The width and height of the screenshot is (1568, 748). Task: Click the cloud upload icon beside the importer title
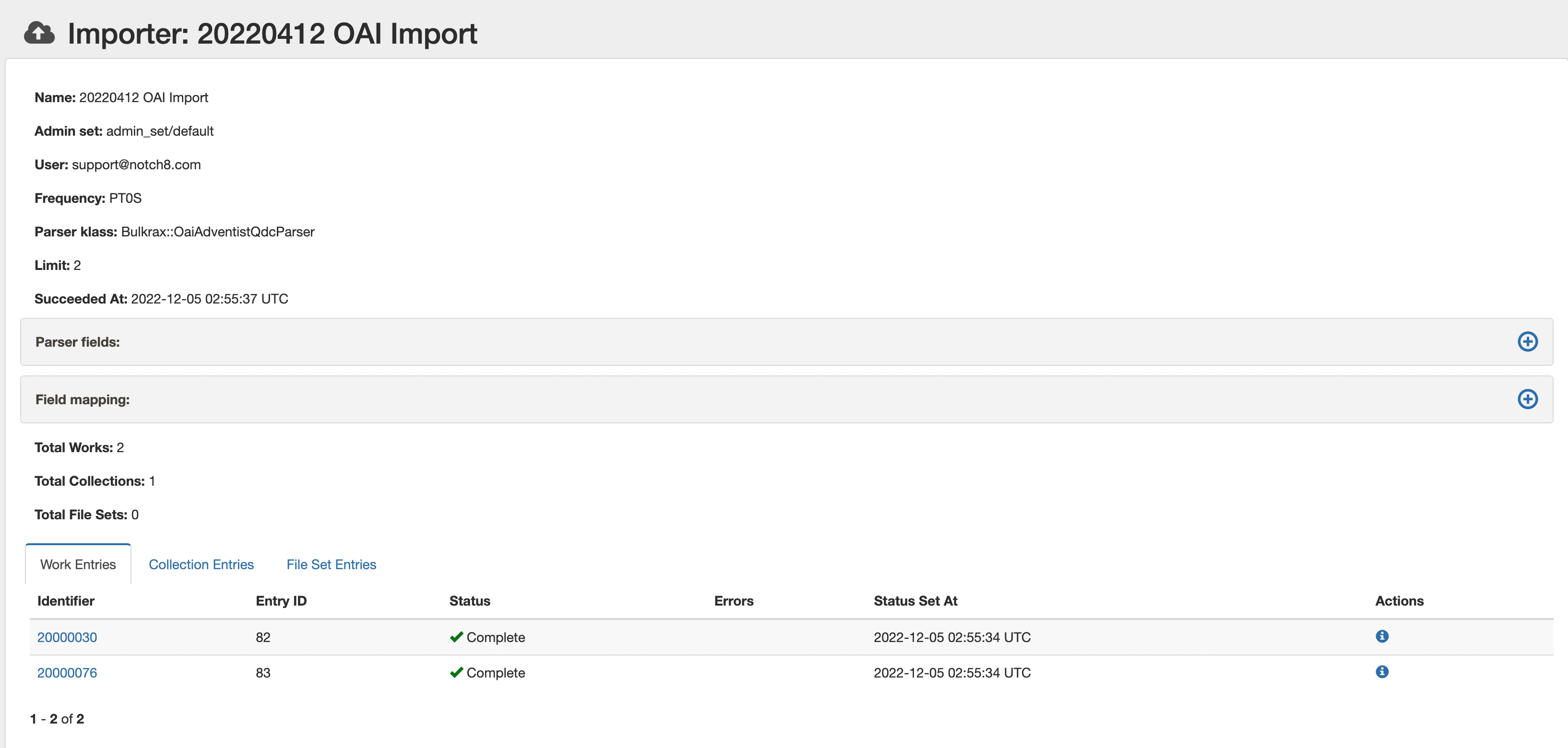click(x=38, y=34)
